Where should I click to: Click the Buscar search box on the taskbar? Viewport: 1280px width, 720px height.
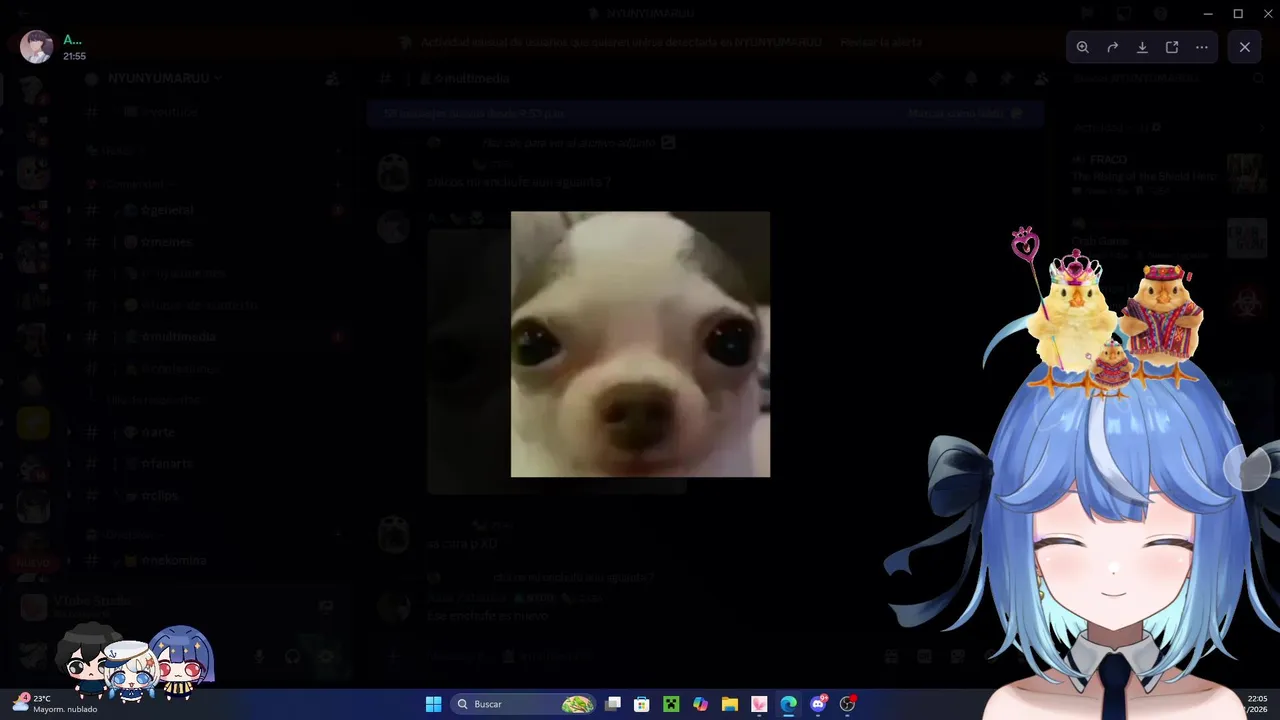click(x=524, y=704)
